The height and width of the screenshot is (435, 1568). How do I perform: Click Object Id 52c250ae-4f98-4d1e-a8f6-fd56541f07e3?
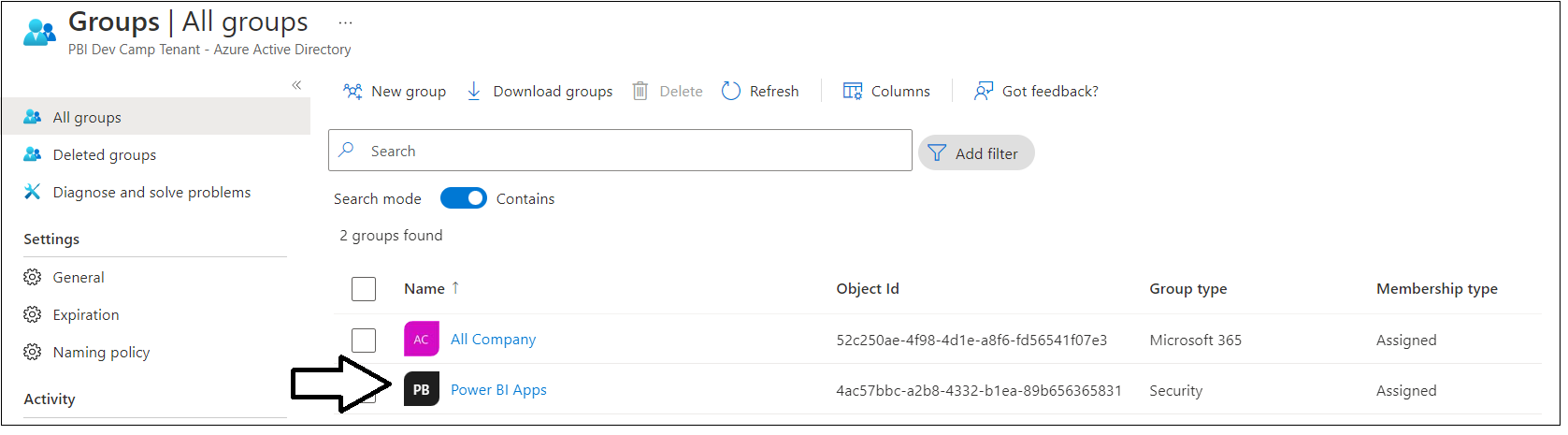click(971, 341)
